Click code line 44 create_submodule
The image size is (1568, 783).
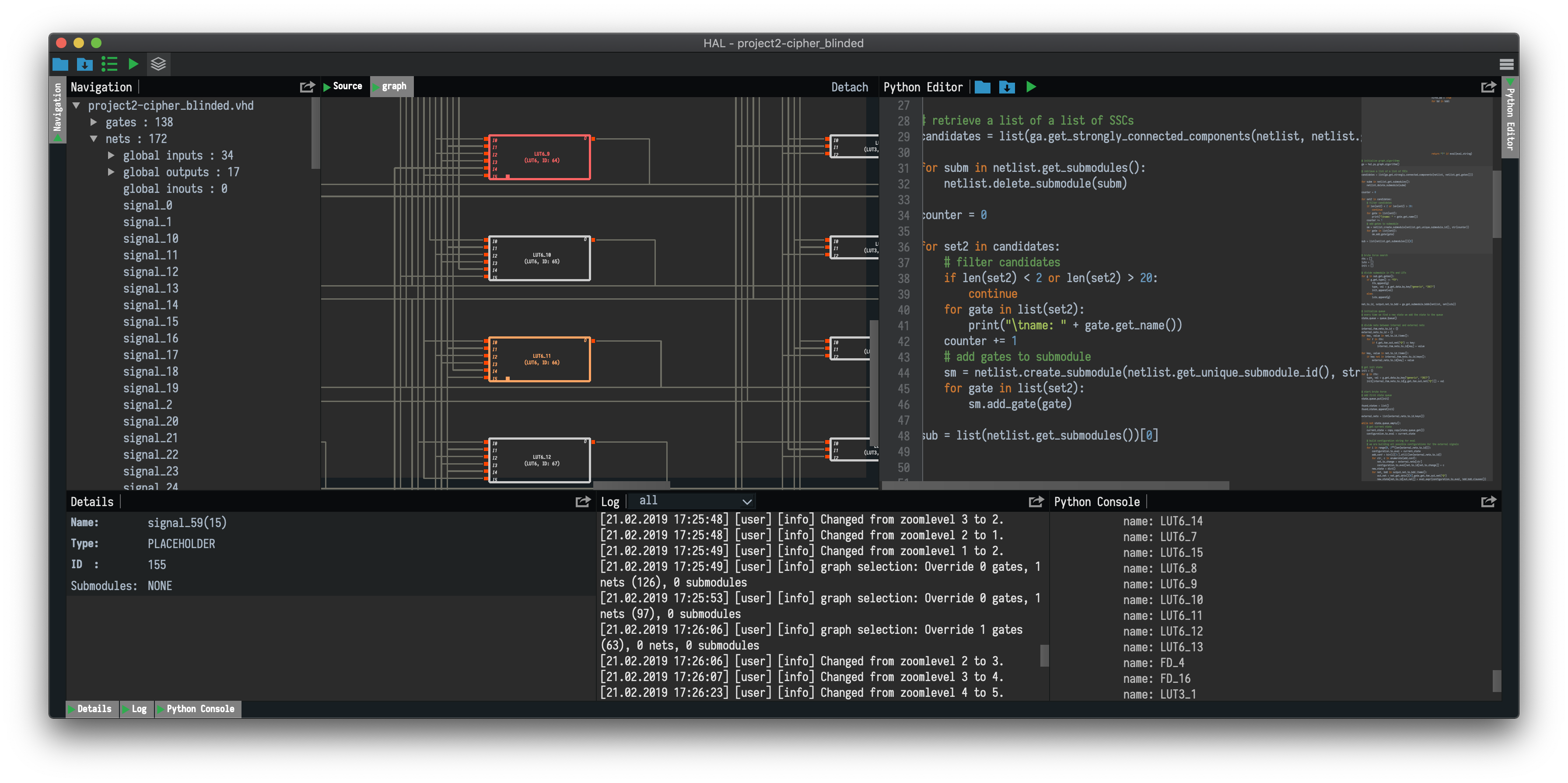(1151, 372)
